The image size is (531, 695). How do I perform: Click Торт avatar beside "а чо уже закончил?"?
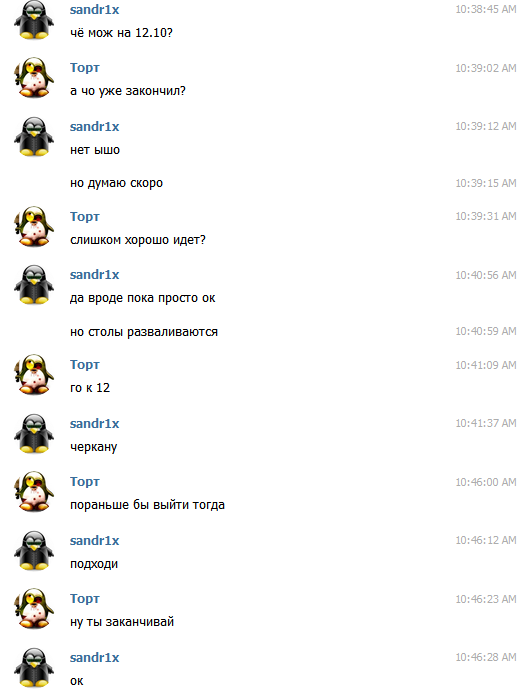(x=34, y=78)
